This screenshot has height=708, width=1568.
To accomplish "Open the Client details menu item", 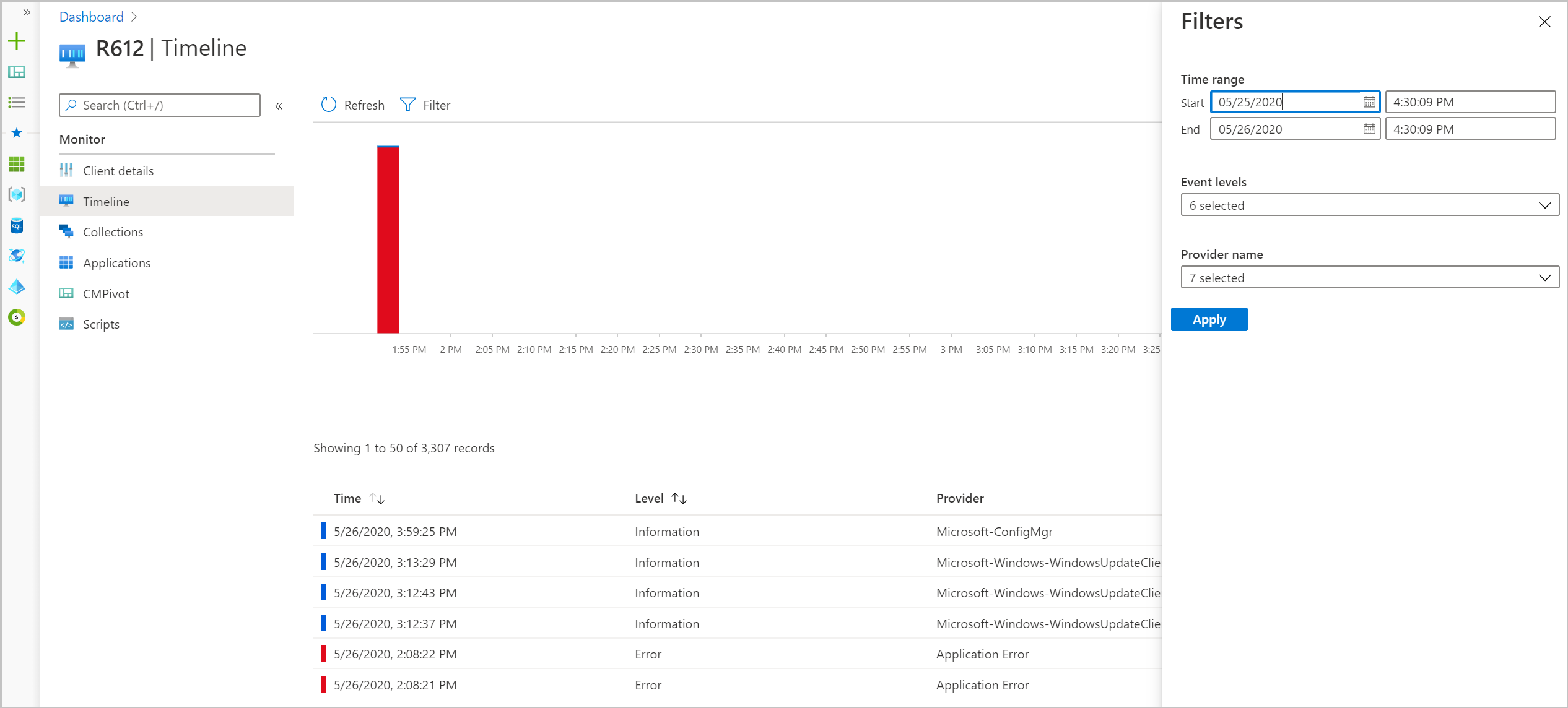I will (x=118, y=171).
